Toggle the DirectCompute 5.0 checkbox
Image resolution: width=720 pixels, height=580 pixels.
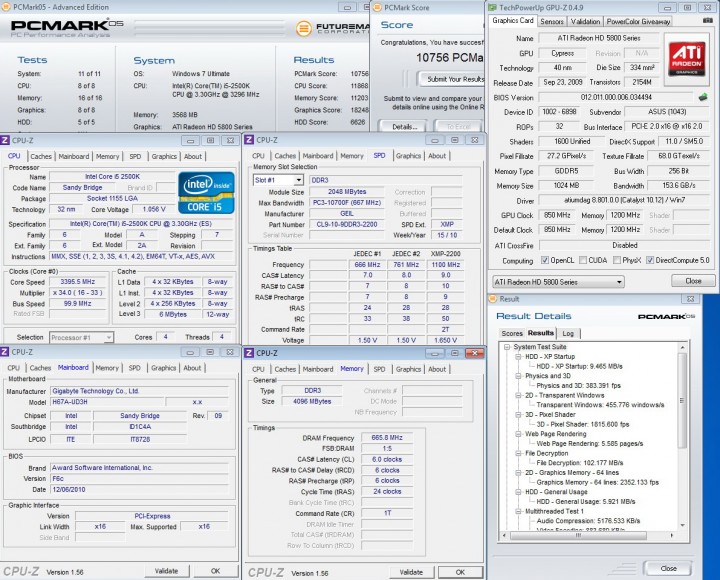click(650, 260)
